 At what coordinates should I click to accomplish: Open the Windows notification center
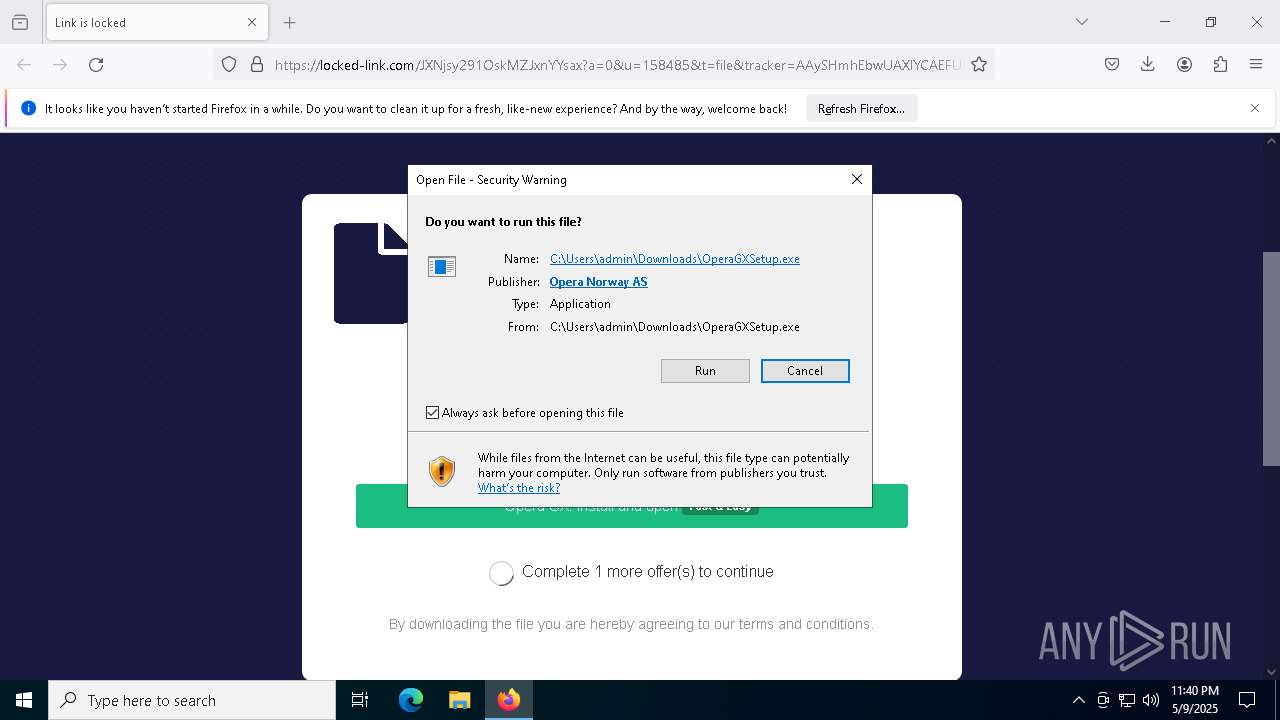1247,700
